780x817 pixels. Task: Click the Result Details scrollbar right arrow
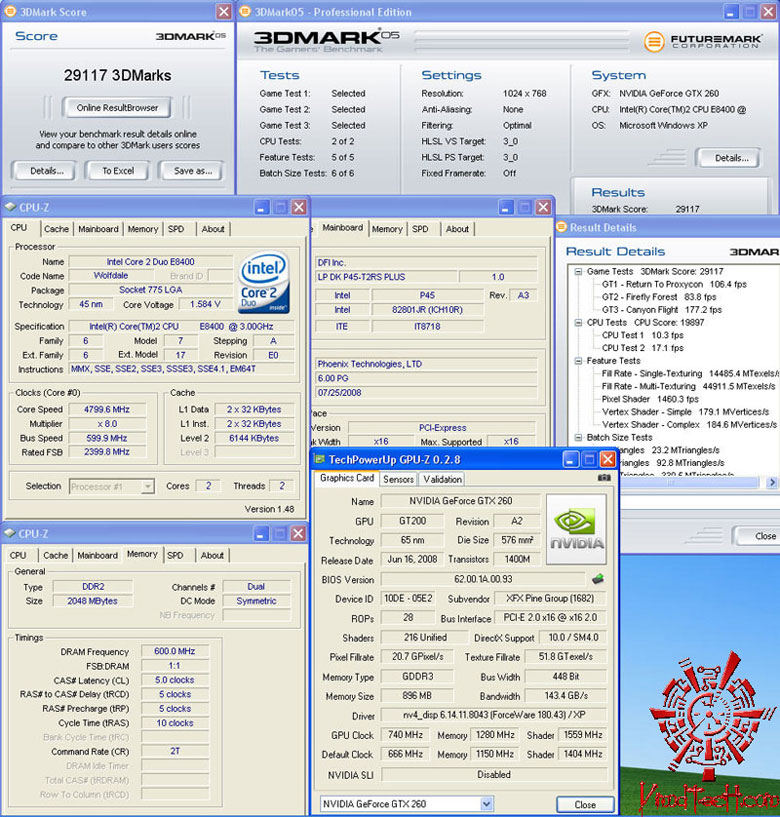(x=772, y=482)
